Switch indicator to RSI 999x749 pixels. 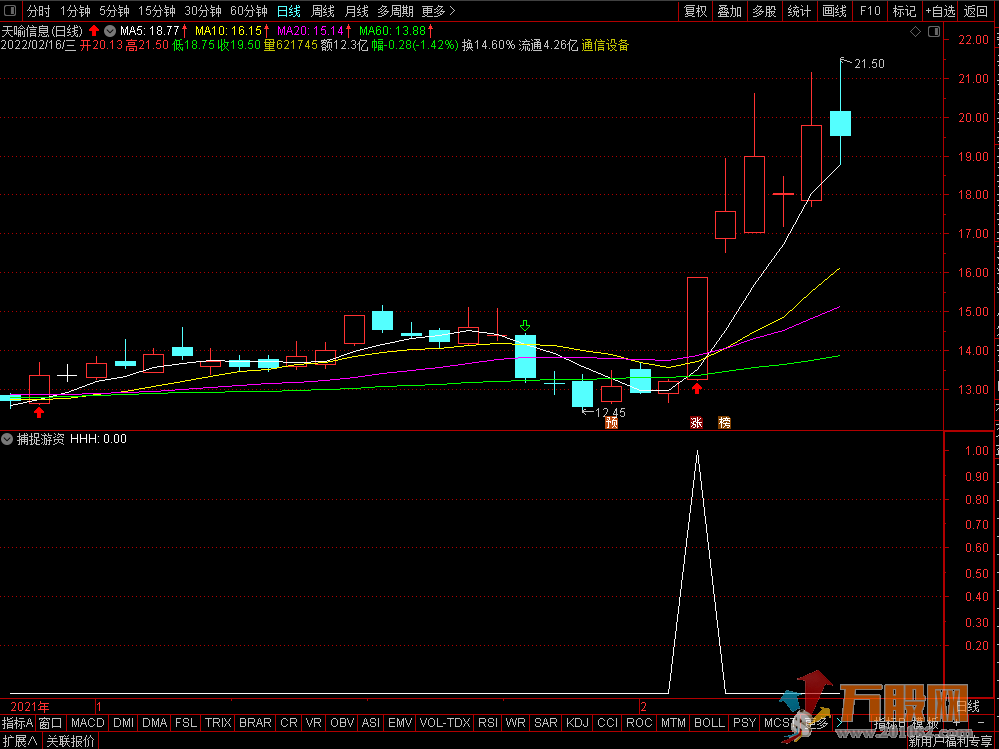(x=488, y=723)
